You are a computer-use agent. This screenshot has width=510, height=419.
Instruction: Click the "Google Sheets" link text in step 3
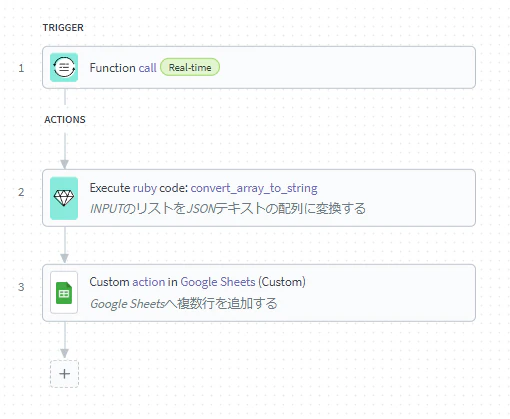(218, 282)
